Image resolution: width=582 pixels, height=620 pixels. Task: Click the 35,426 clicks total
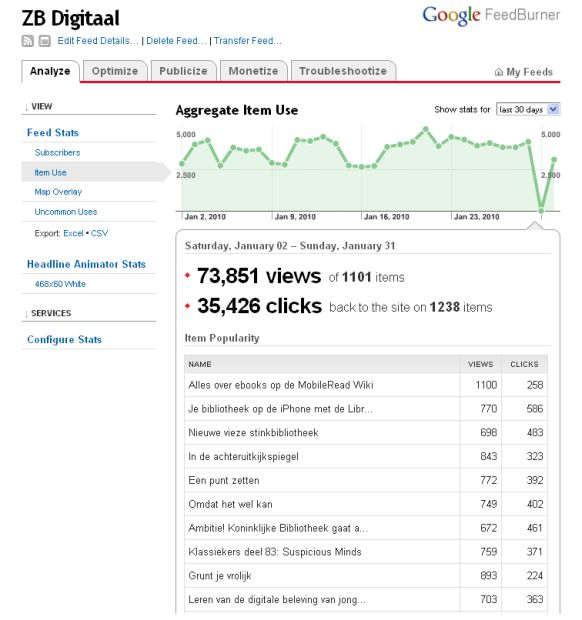tap(260, 306)
